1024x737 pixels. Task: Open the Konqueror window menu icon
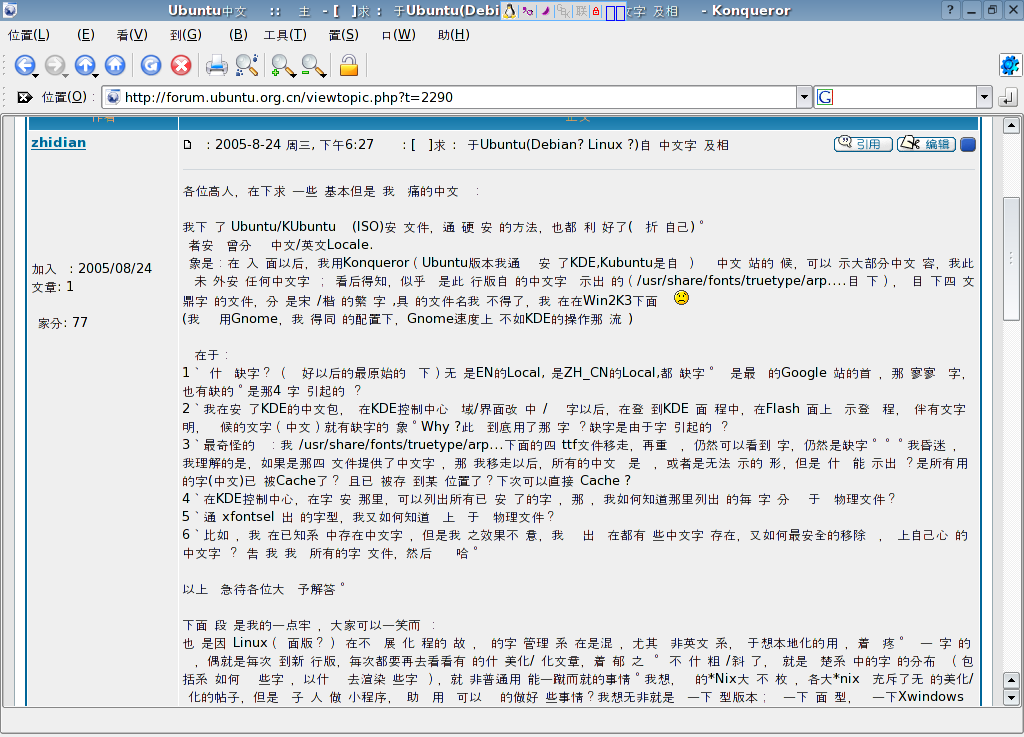point(10,10)
